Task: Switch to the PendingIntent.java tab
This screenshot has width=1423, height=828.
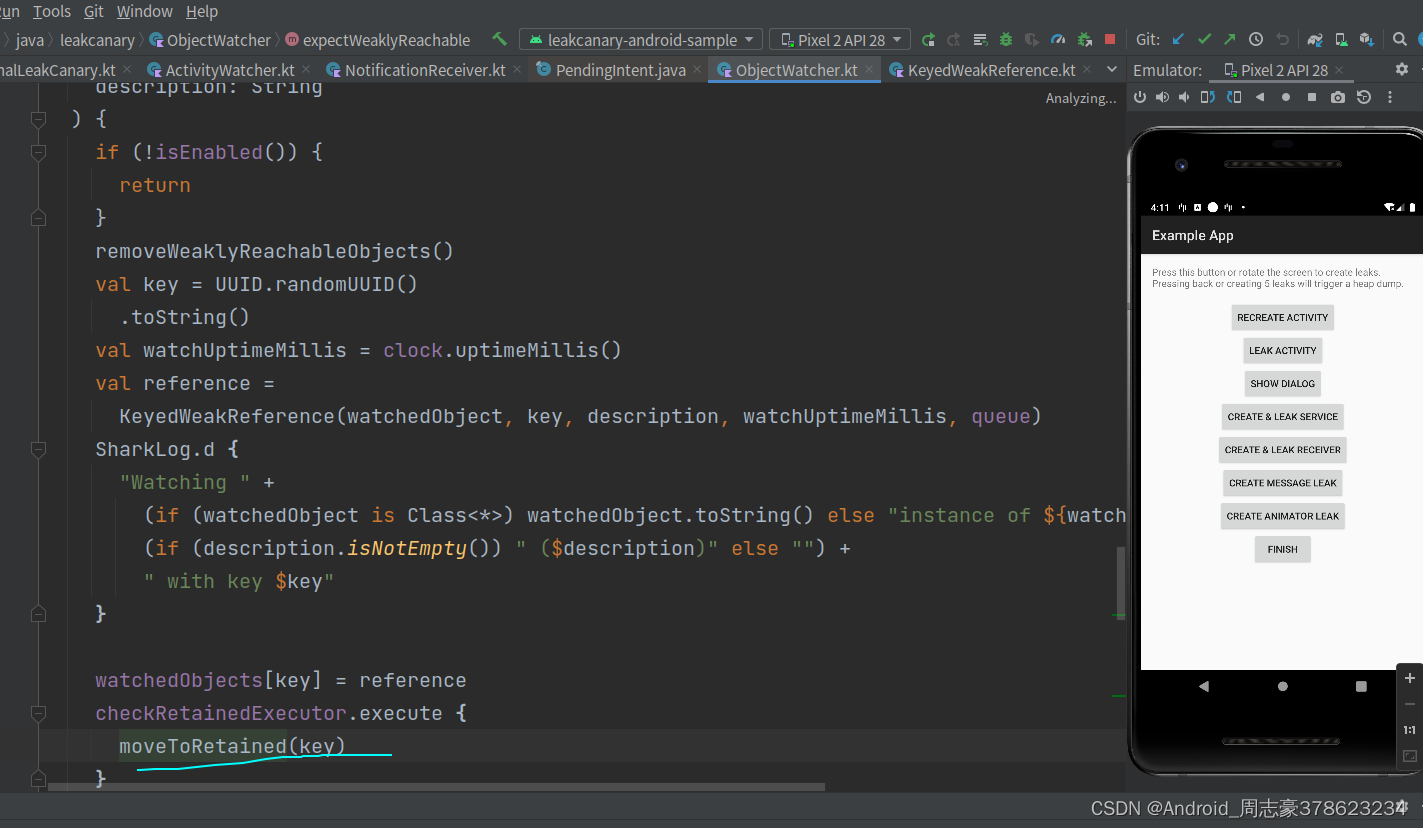Action: click(x=620, y=70)
